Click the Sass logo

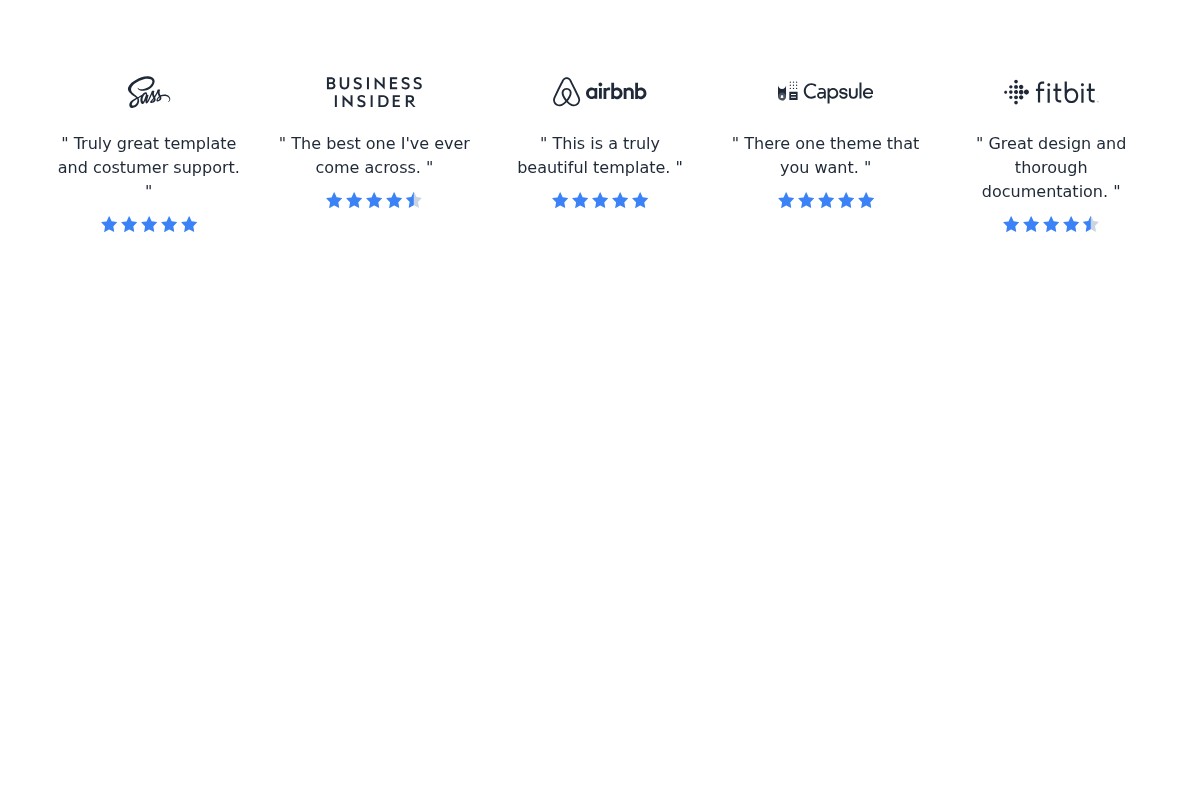click(x=149, y=92)
